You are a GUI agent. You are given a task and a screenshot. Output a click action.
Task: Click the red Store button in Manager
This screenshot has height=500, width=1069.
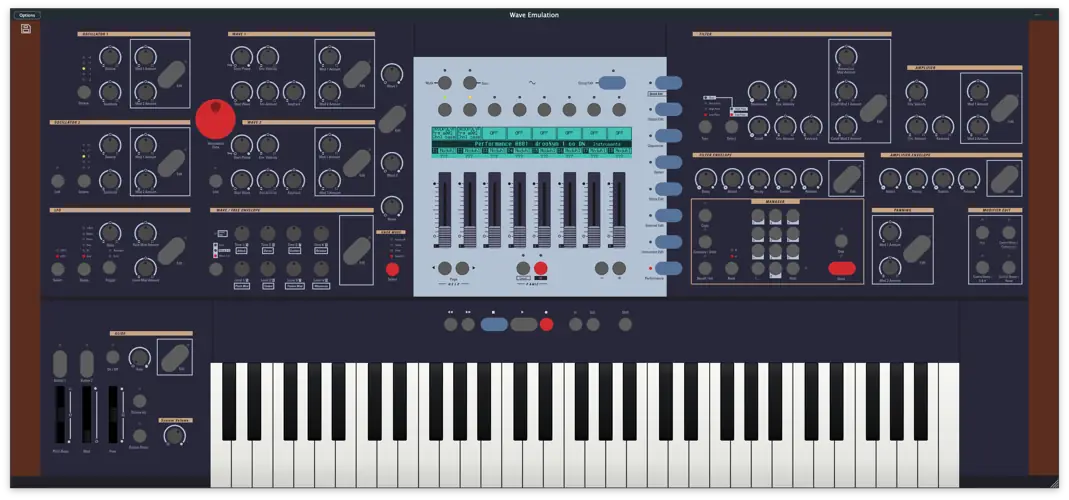point(842,268)
